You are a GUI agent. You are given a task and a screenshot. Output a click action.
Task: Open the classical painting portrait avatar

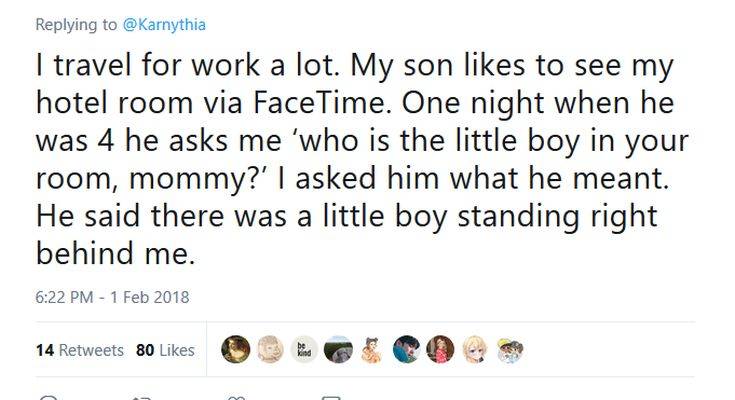(236, 349)
